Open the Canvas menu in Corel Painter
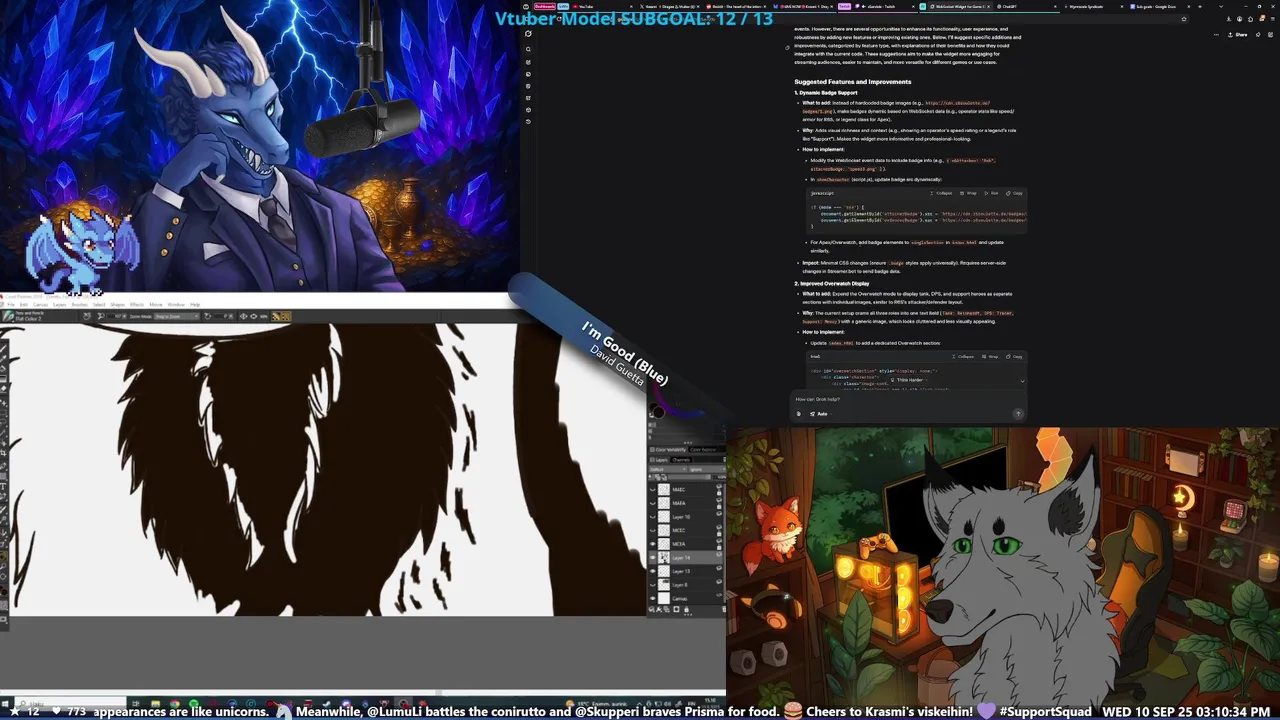The image size is (1280, 720). pyautogui.click(x=40, y=305)
